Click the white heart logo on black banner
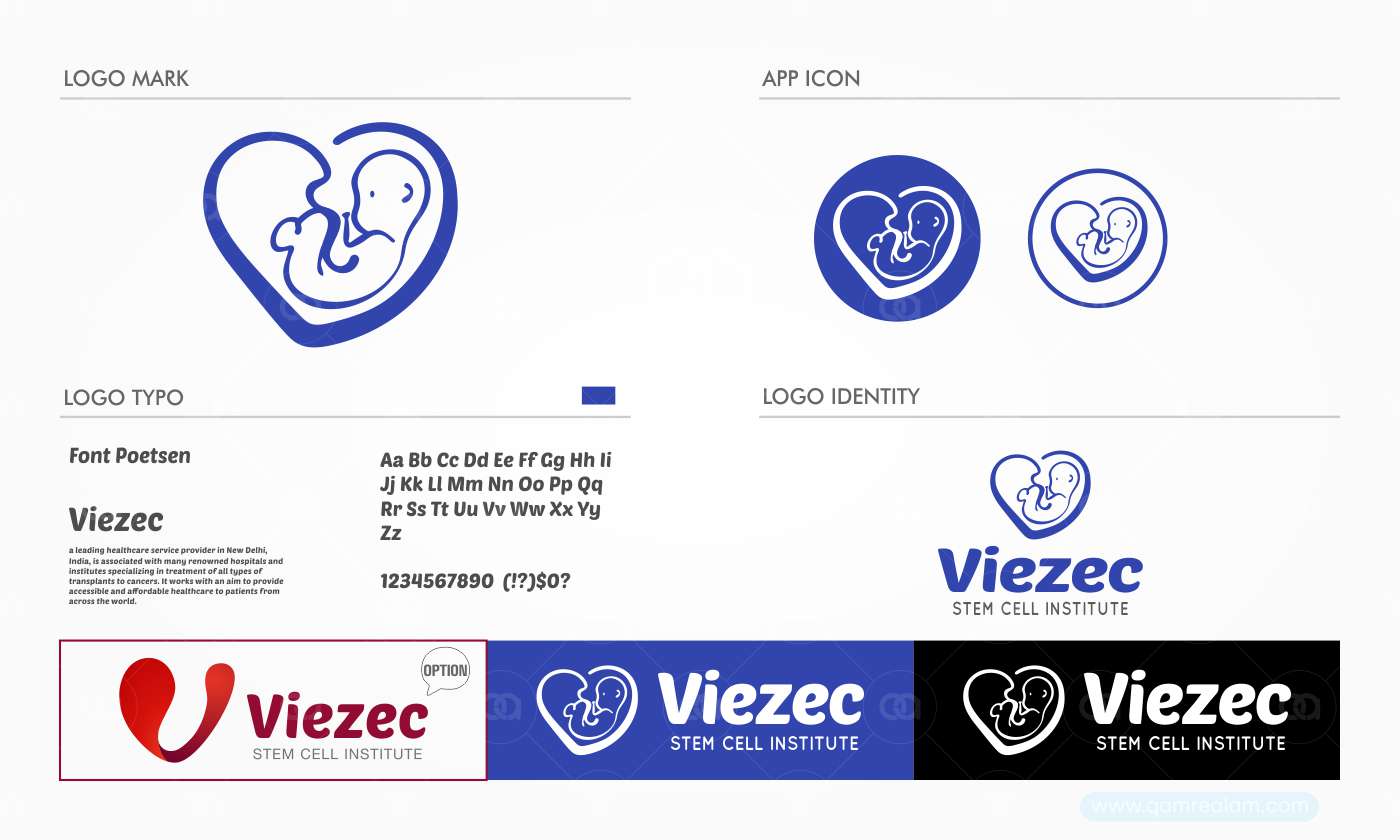This screenshot has height=840, width=1400. pyautogui.click(x=1013, y=710)
